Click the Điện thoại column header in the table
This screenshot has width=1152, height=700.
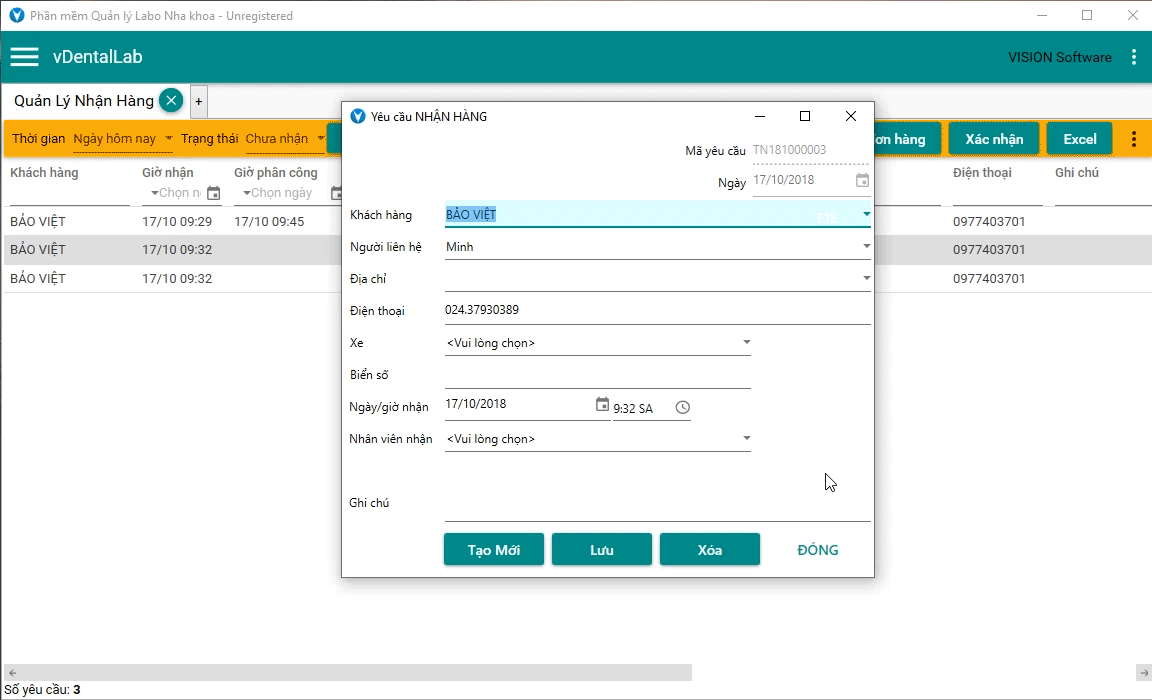tap(982, 173)
